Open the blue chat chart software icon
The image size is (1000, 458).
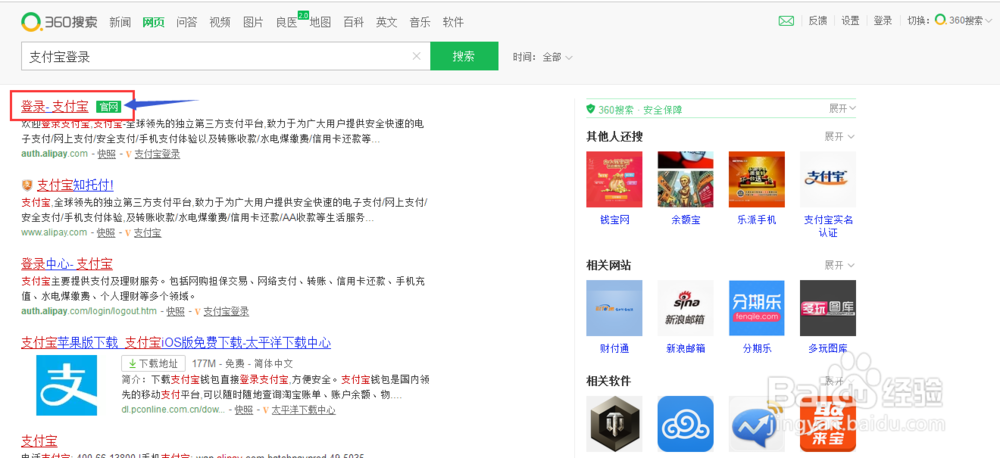(x=756, y=424)
